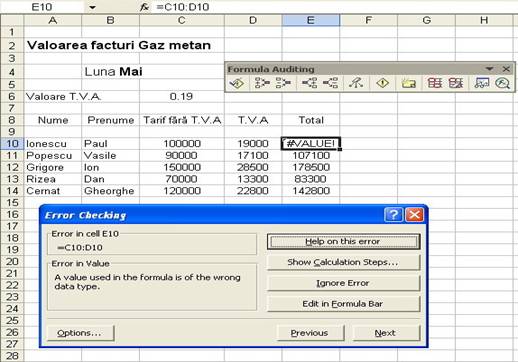
Task: Go to Previous error
Action: [x=310, y=333]
